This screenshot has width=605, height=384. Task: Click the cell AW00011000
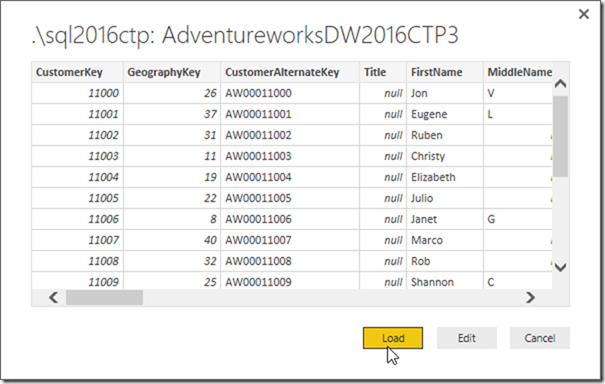(290, 93)
